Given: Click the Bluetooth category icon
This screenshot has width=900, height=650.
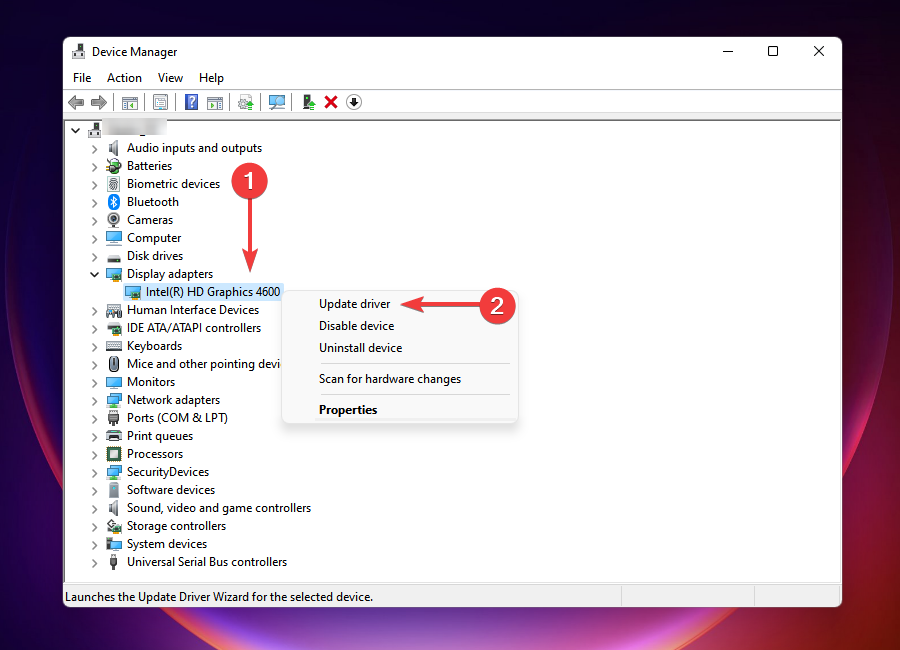Looking at the screenshot, I should [114, 202].
